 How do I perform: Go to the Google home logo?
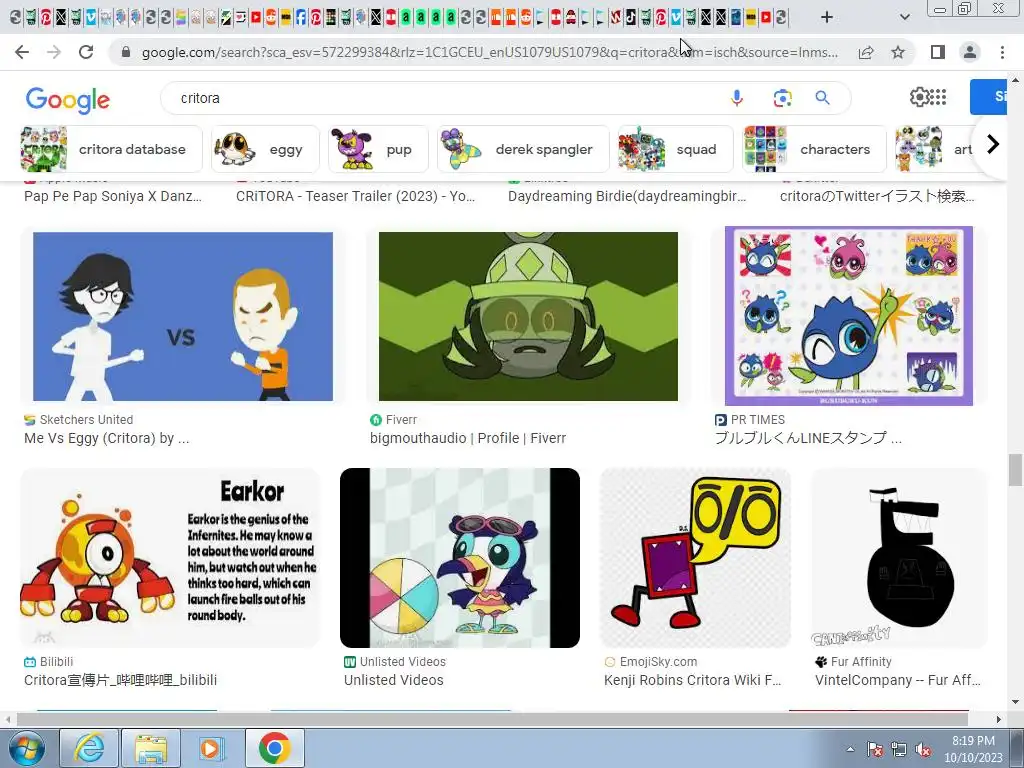[68, 99]
